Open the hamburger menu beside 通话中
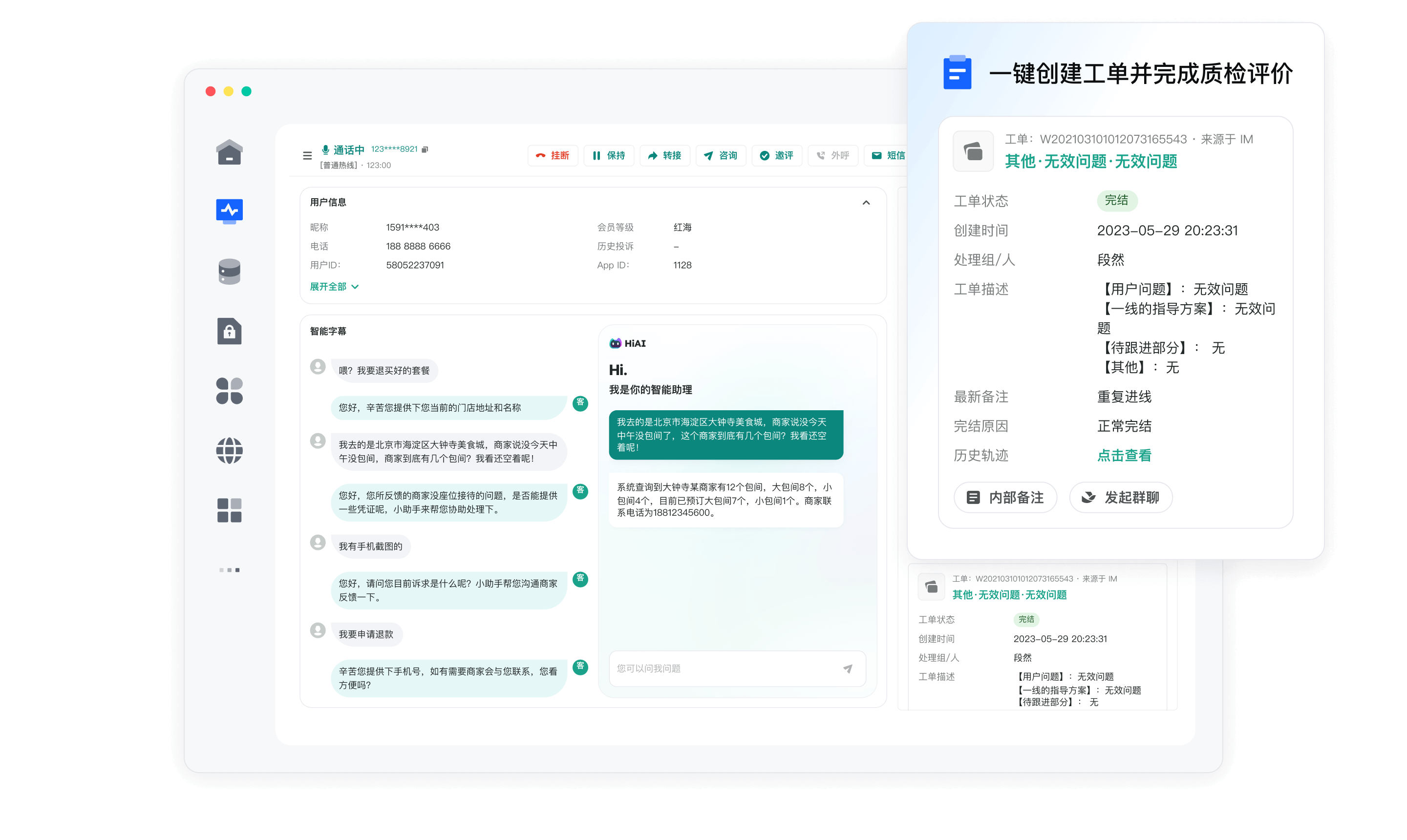Viewport: 1407px width, 840px height. coord(307,156)
